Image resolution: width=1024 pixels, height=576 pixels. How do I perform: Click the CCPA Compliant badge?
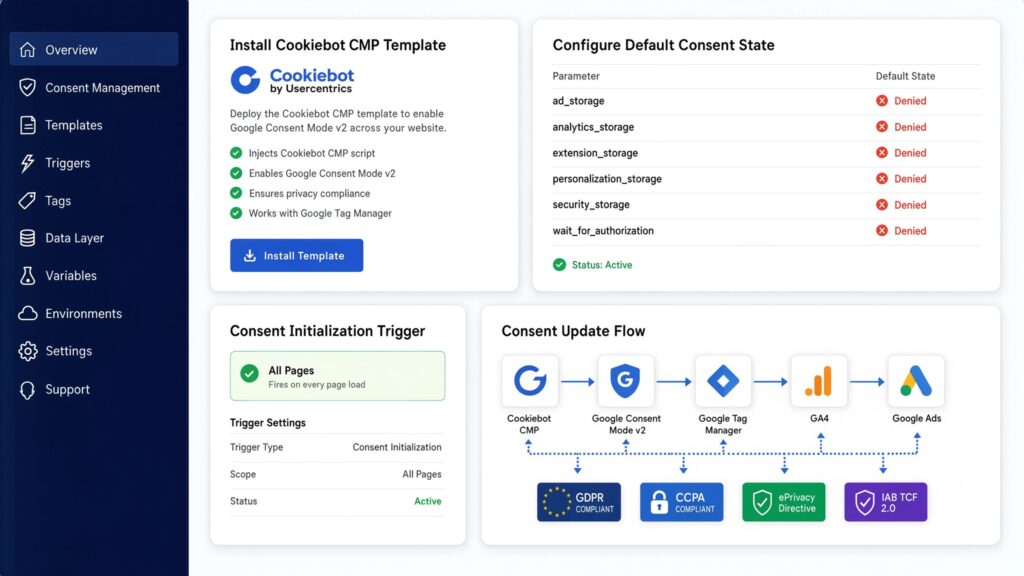click(681, 502)
